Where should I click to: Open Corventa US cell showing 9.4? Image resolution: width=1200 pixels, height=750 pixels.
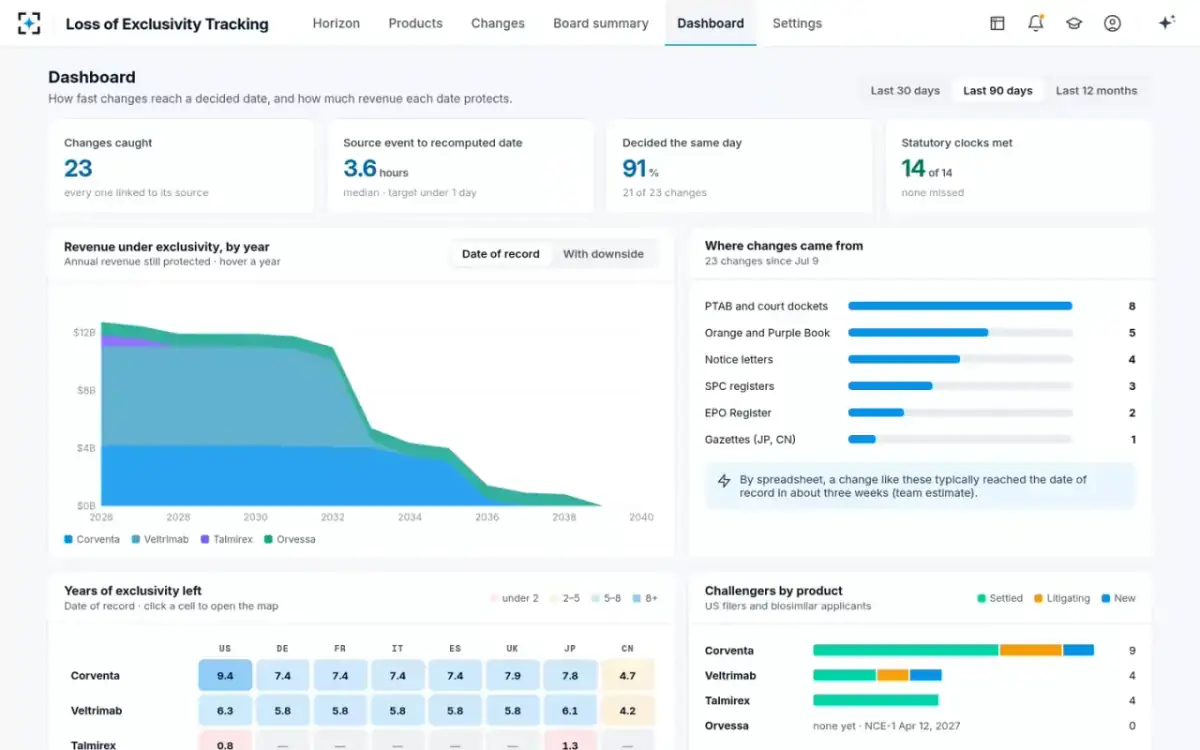coord(225,676)
